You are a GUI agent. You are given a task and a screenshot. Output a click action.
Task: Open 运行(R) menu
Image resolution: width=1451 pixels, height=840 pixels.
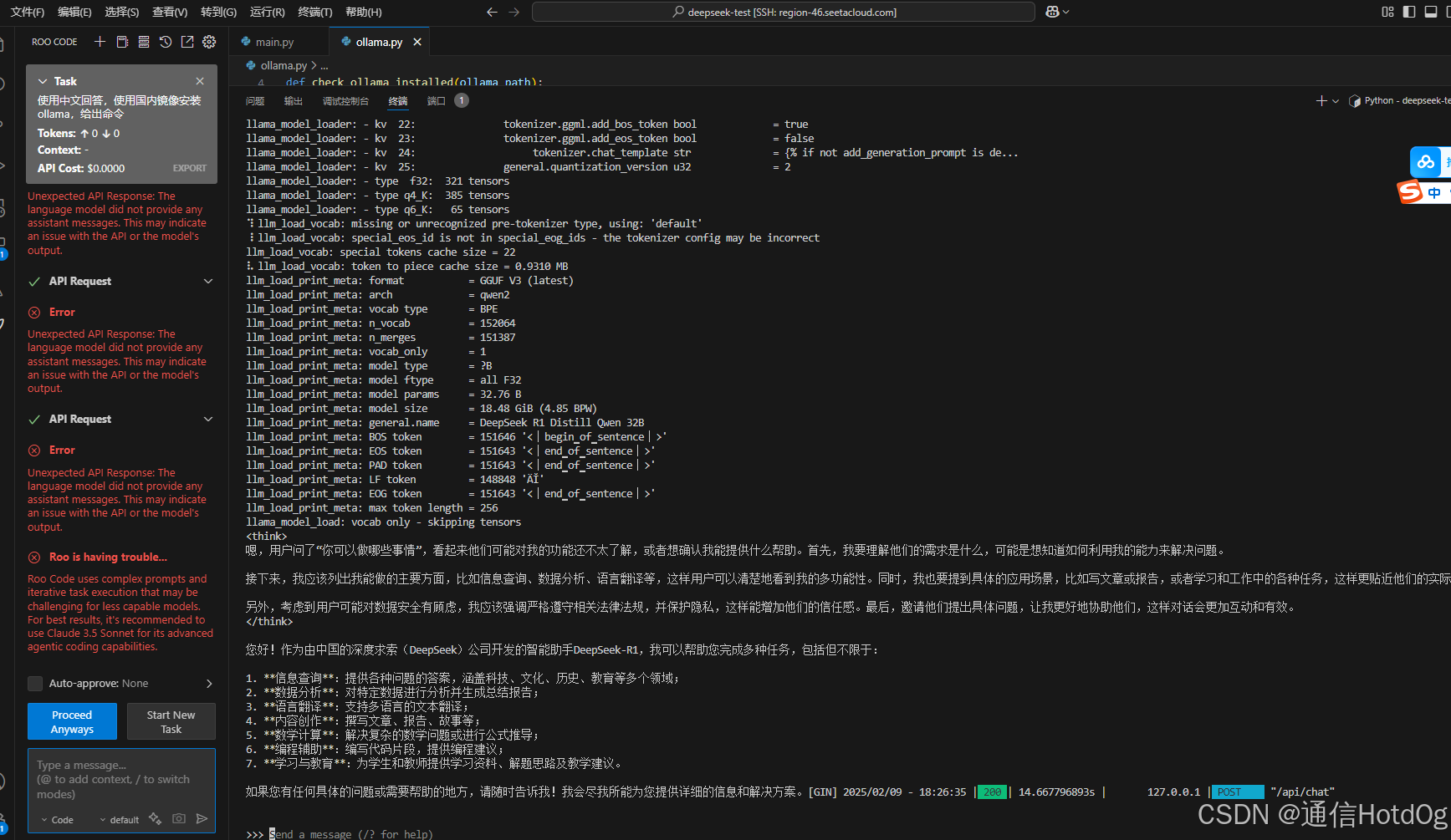pos(268,12)
